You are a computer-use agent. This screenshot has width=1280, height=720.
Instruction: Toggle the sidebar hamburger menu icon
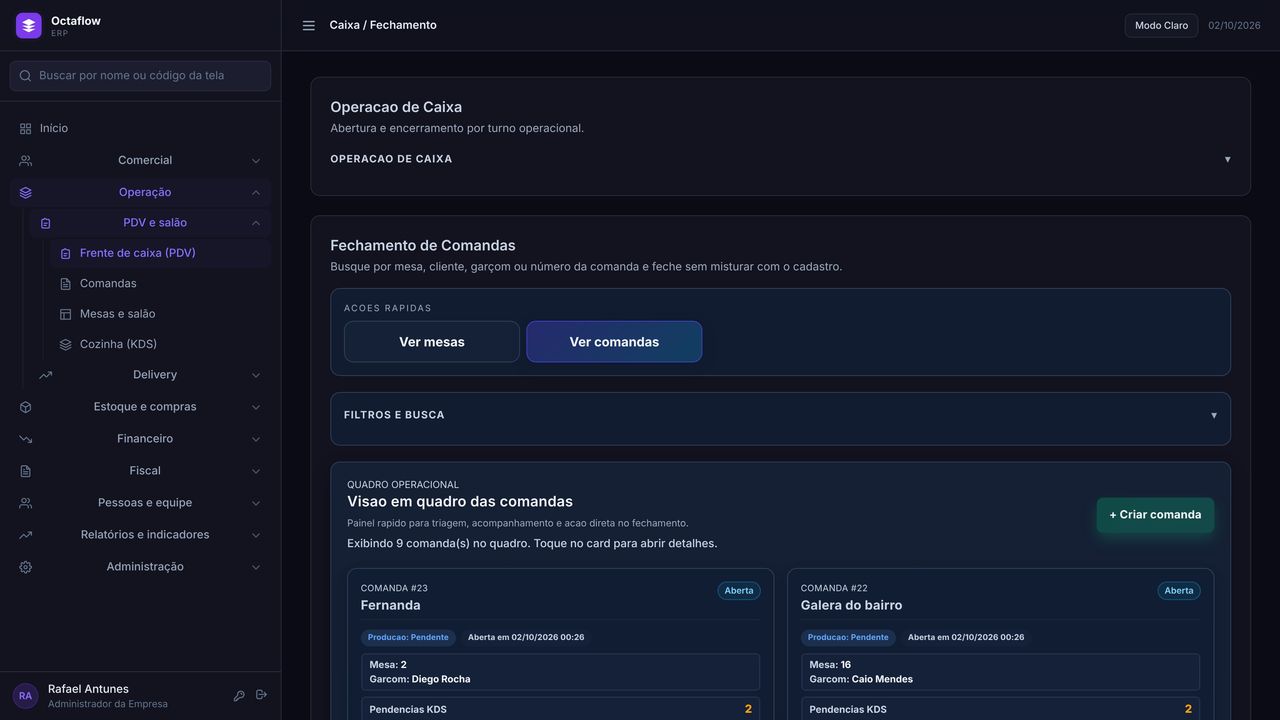click(x=309, y=25)
